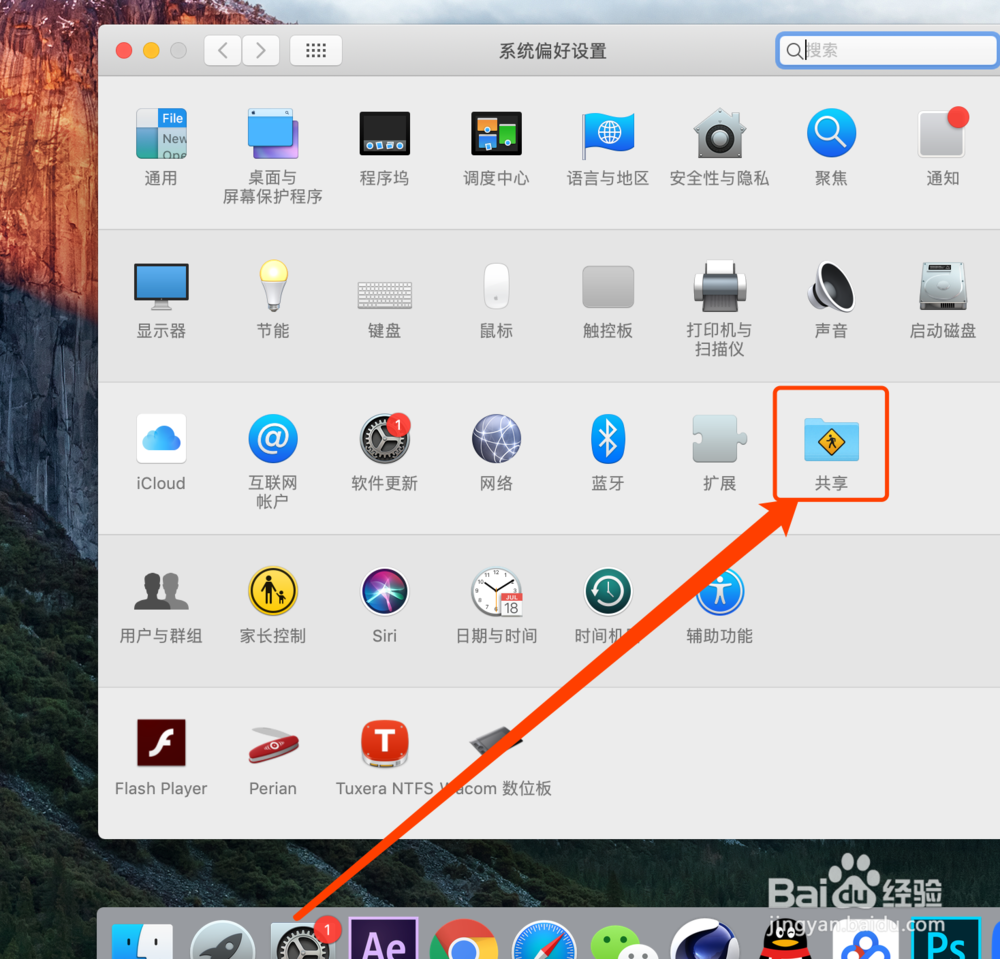1000x959 pixels.
Task: Go forward with the right arrow button
Action: pos(260,50)
